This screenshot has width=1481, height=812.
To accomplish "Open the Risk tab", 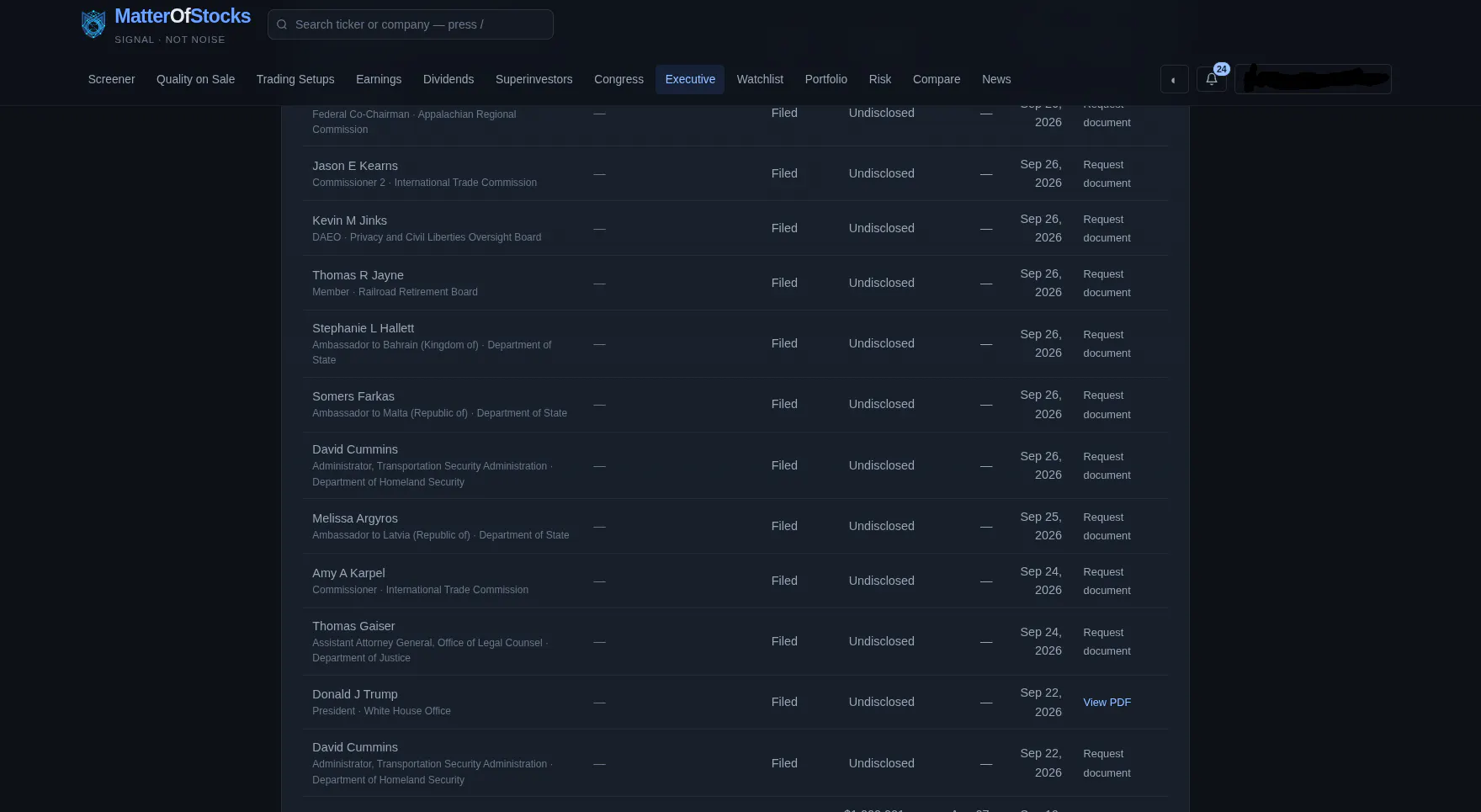I will [879, 79].
